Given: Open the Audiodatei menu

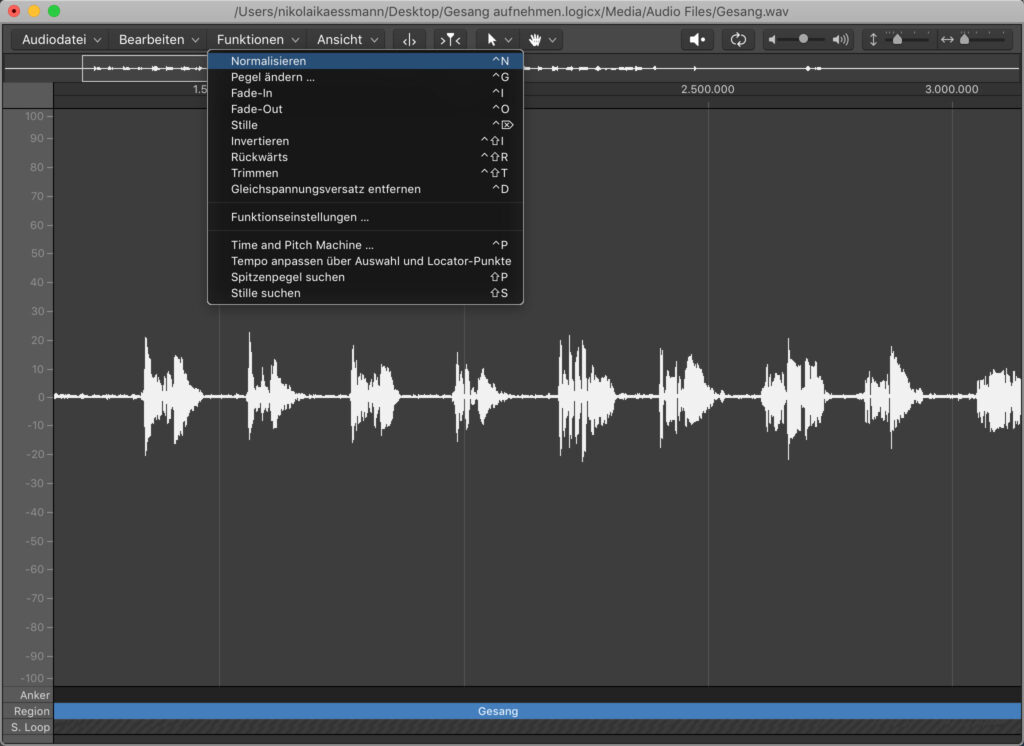Looking at the screenshot, I should coord(61,40).
